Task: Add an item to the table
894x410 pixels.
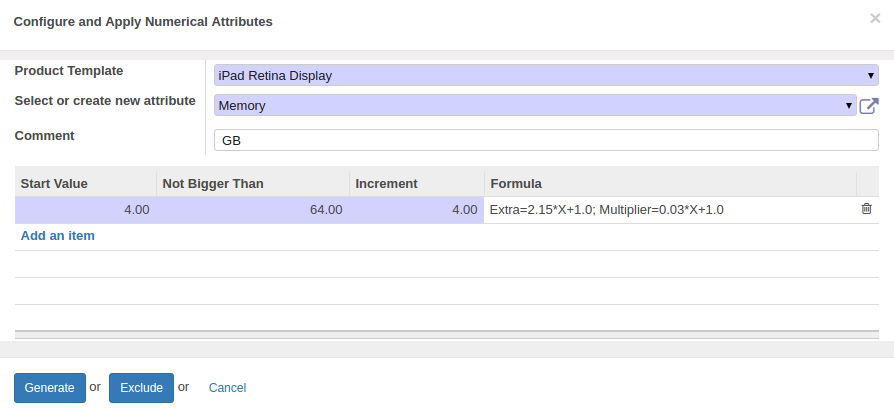Action: tap(58, 236)
